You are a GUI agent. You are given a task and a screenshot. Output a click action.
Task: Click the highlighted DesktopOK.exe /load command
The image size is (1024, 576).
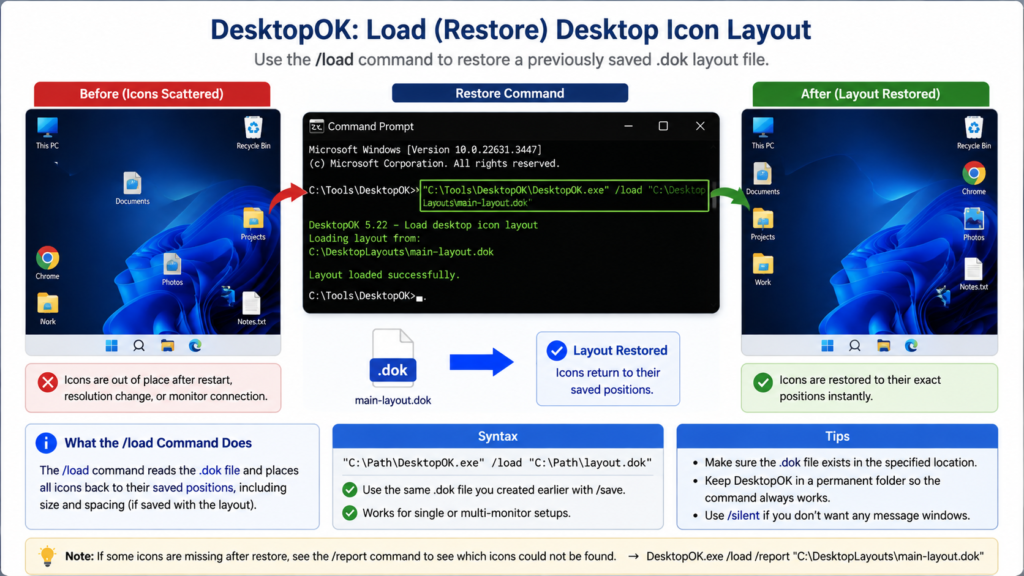pyautogui.click(x=564, y=196)
